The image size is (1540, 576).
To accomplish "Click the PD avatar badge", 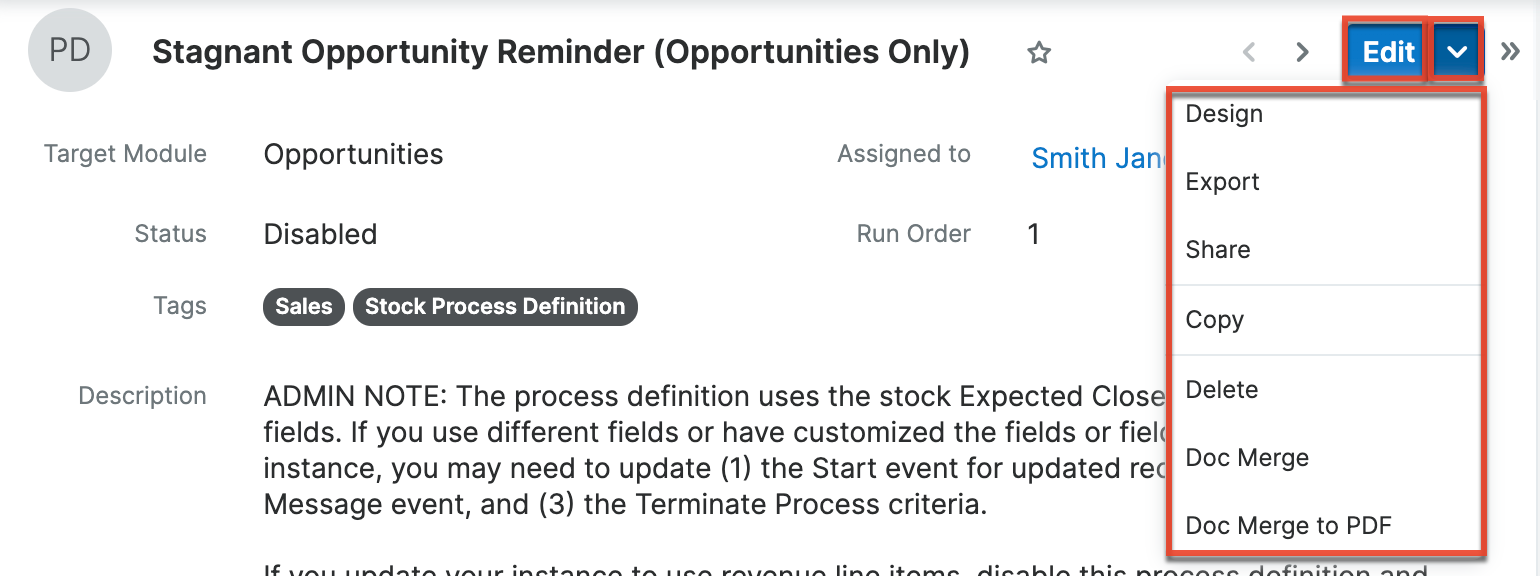I will coord(70,52).
